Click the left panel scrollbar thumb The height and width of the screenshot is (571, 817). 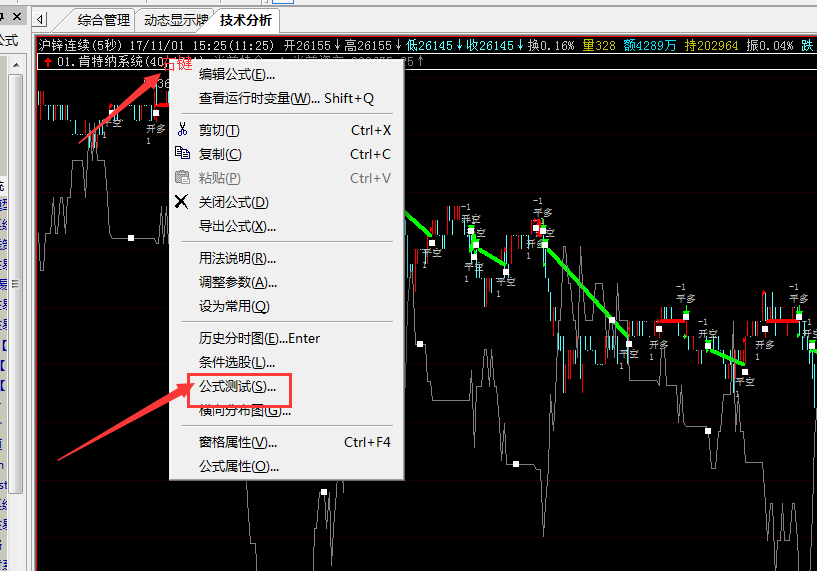16,284
